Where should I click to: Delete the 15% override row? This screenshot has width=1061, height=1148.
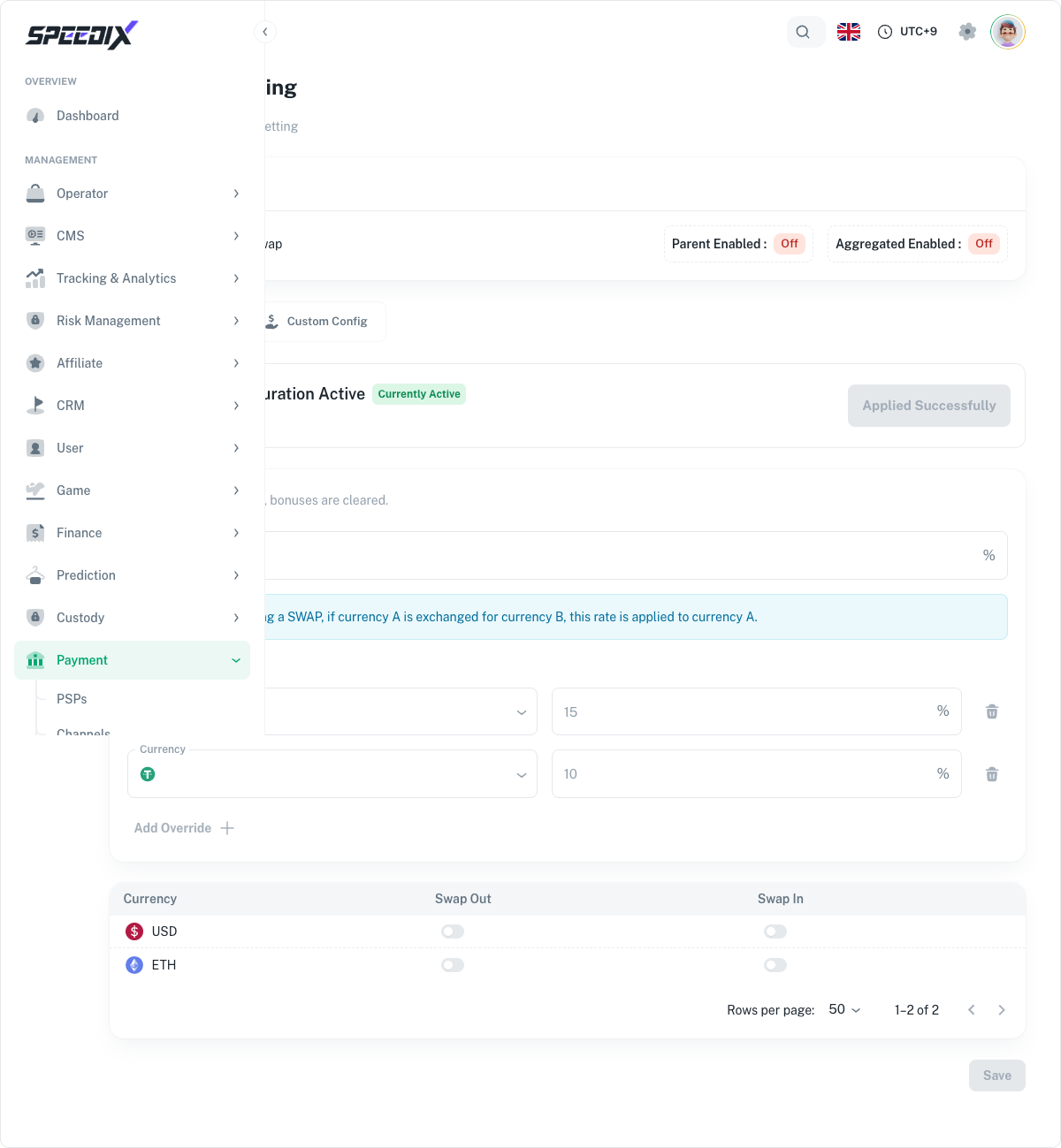(992, 711)
